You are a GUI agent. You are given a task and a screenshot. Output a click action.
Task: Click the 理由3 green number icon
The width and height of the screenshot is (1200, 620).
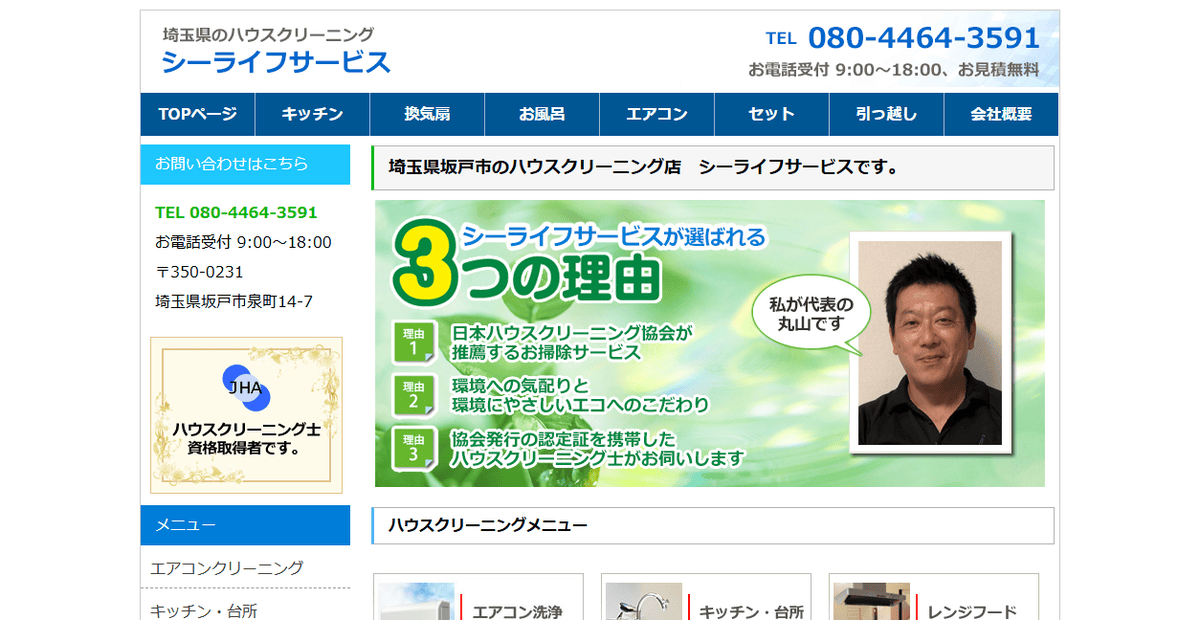414,448
